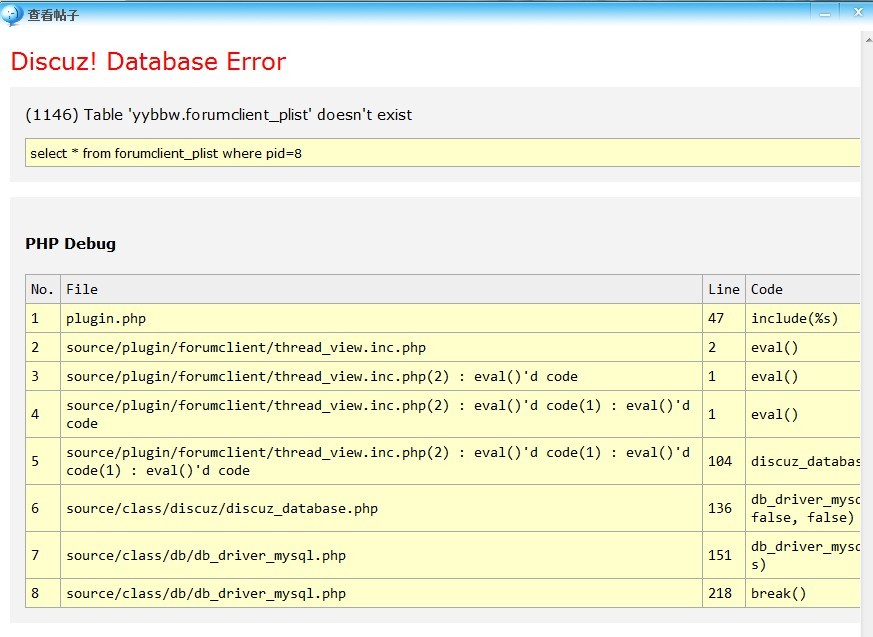Click line number 136 cell
This screenshot has width=873, height=637.
coord(724,508)
